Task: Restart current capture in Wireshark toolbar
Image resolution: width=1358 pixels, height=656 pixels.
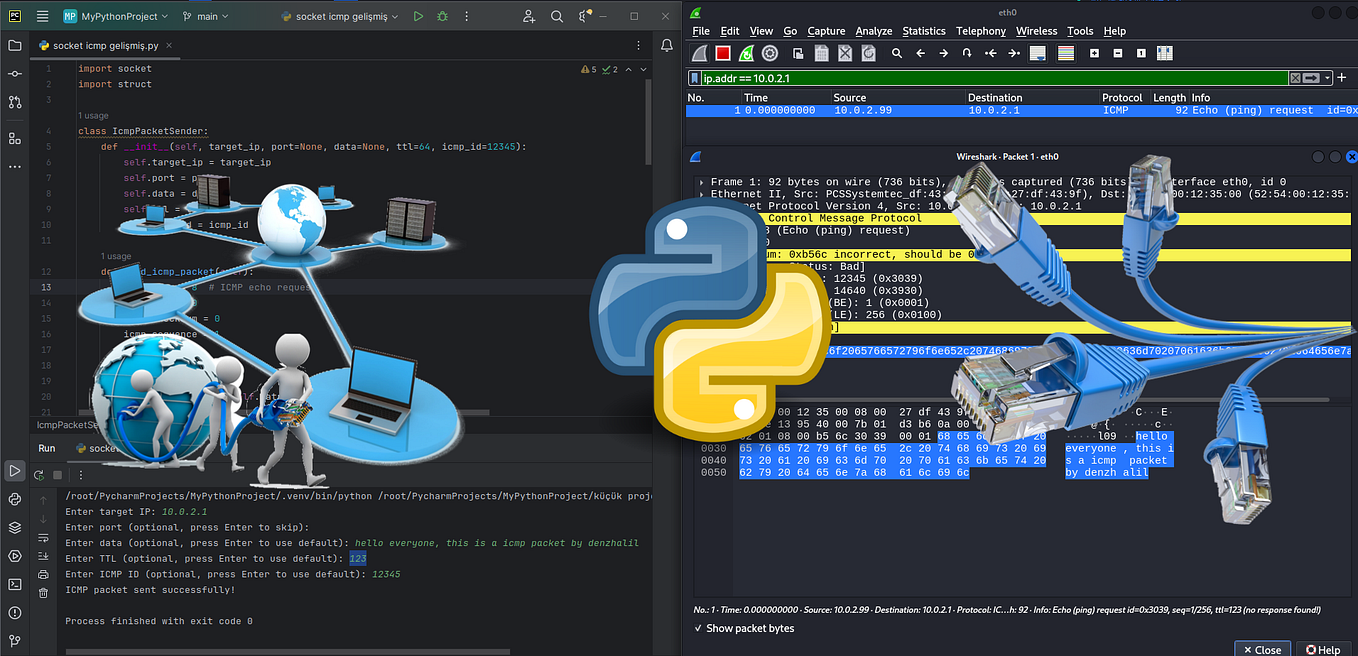Action: pos(746,53)
